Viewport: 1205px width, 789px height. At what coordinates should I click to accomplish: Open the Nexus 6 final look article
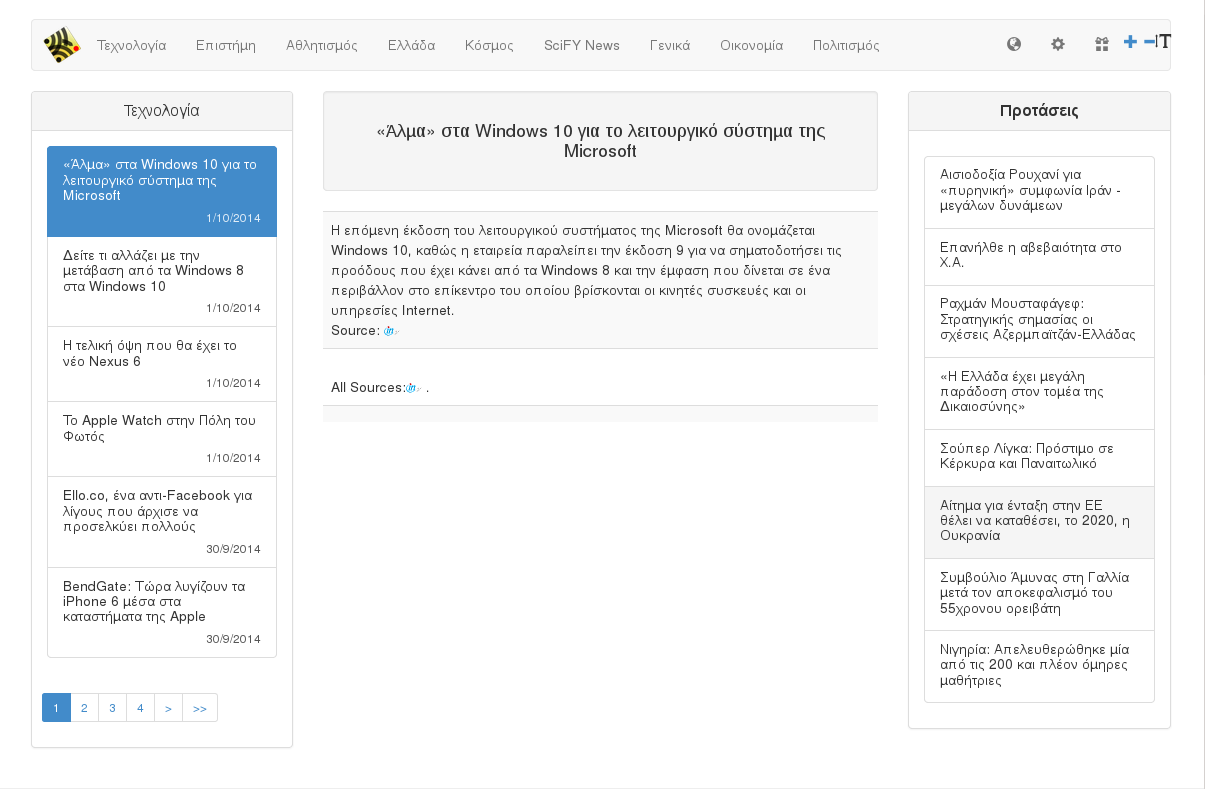point(162,365)
